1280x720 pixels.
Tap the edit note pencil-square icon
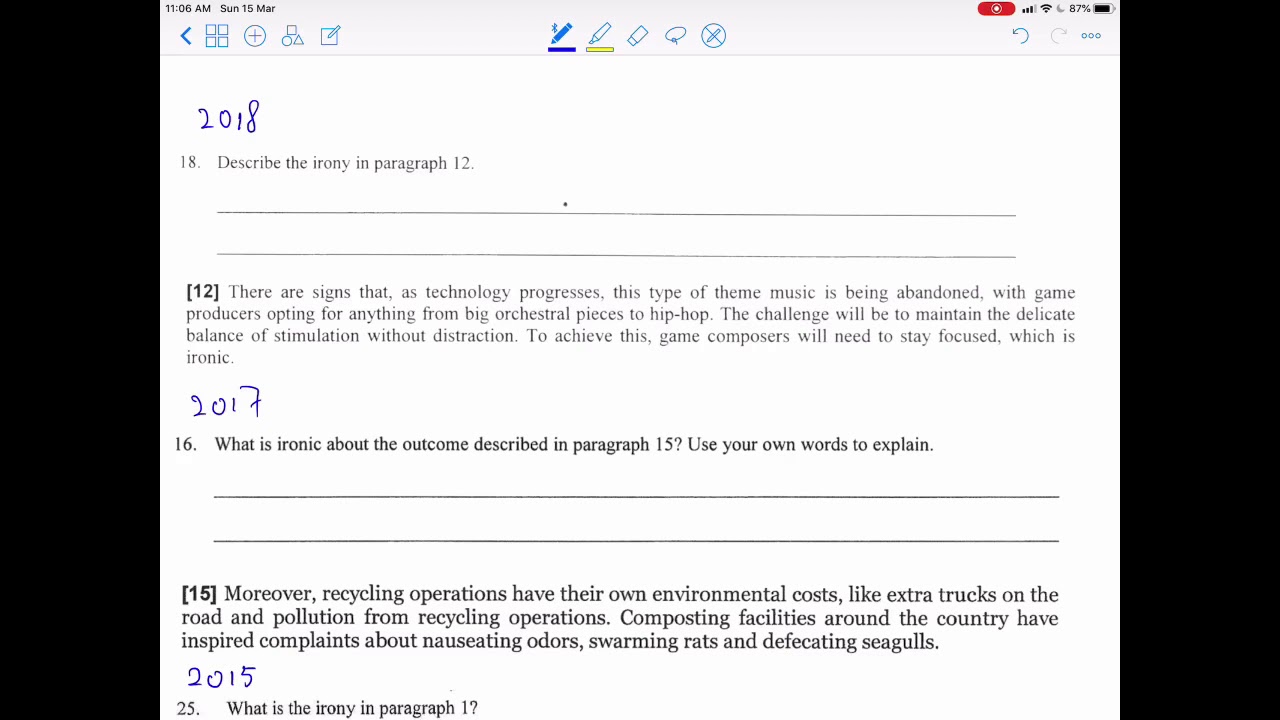pos(330,36)
